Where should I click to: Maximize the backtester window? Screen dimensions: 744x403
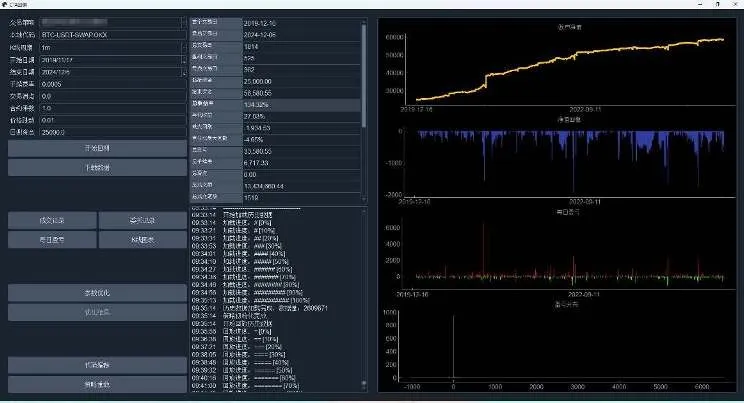pos(718,4)
